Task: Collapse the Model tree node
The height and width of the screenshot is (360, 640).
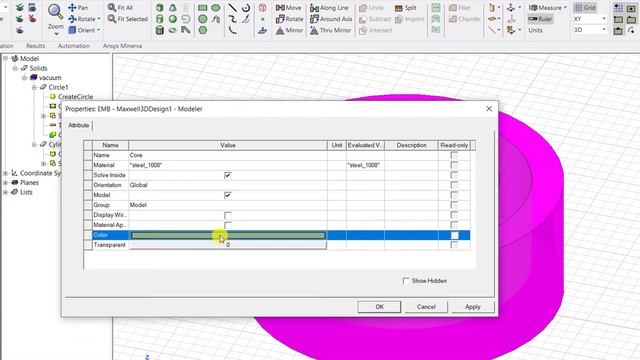Action: click(6, 58)
